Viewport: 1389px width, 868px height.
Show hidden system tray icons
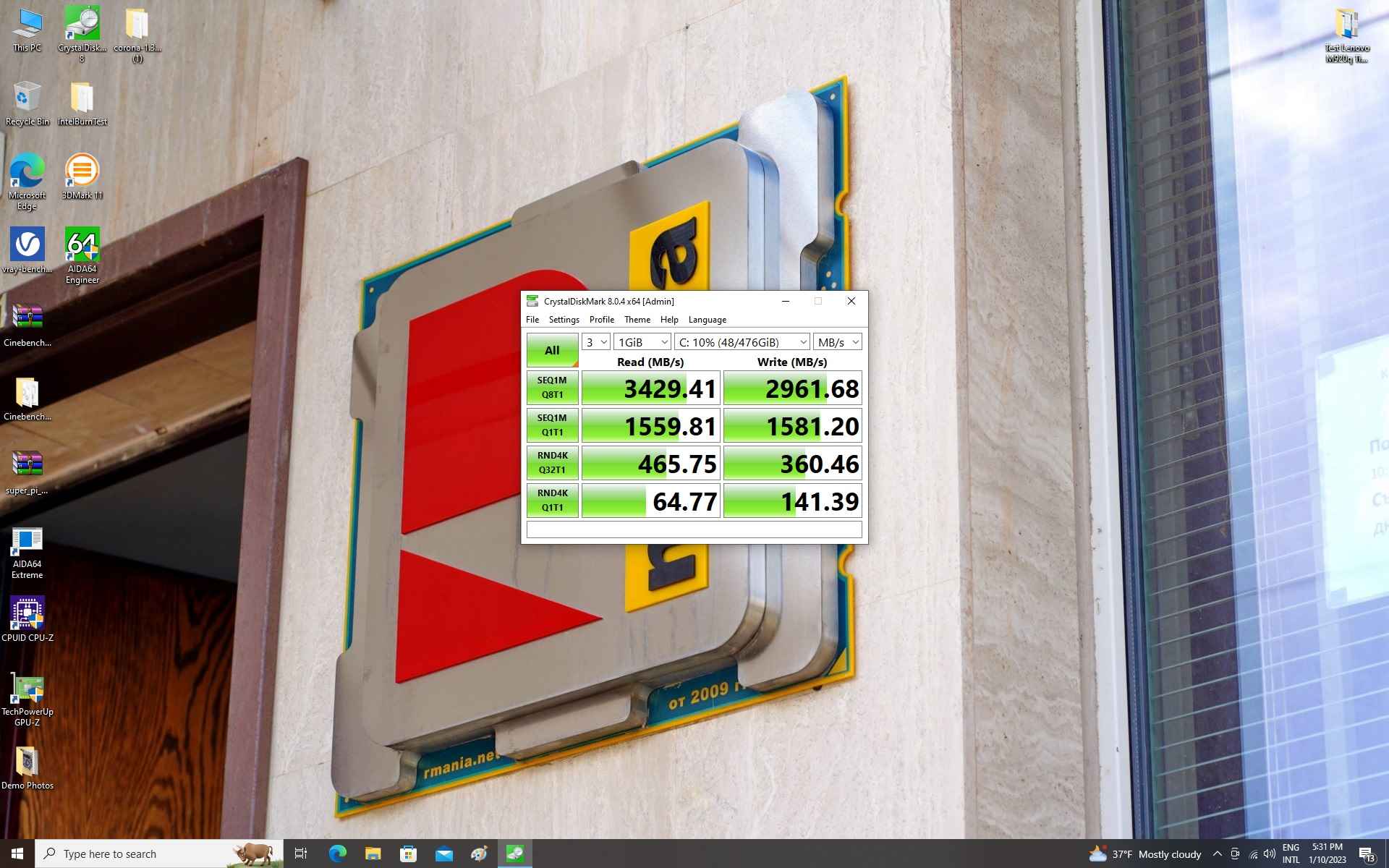pos(1217,854)
